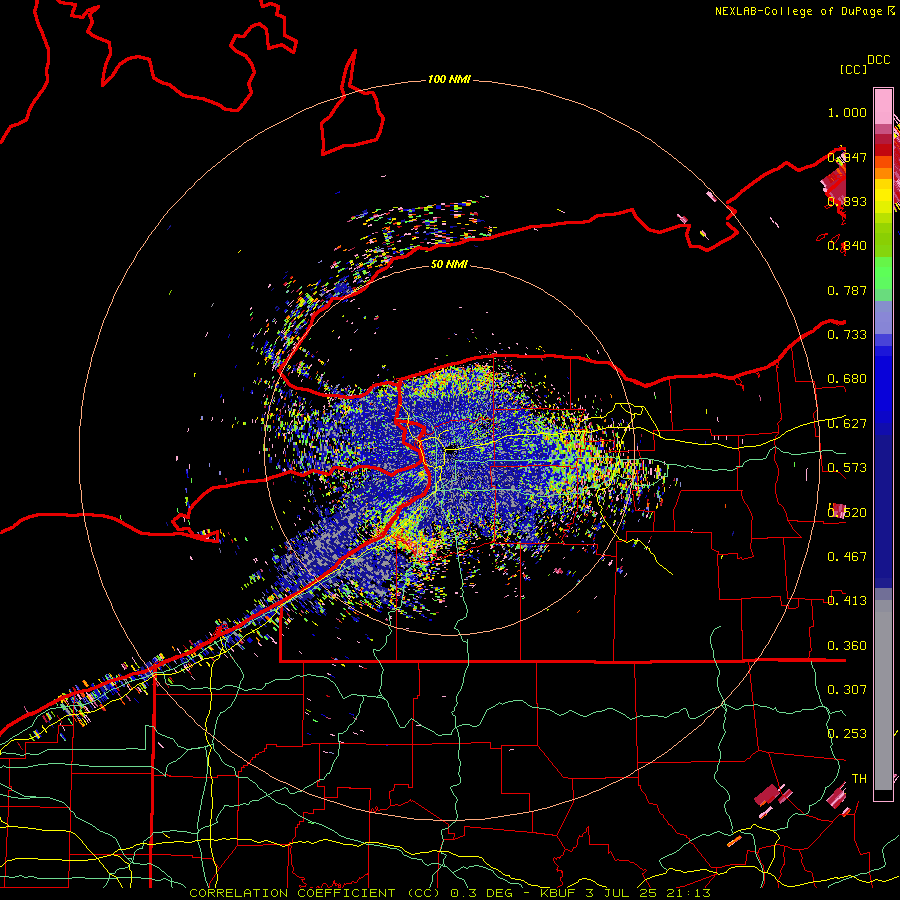This screenshot has height=900, width=900.
Task: Pick the yellow segment of the color bar
Action: [x=883, y=196]
